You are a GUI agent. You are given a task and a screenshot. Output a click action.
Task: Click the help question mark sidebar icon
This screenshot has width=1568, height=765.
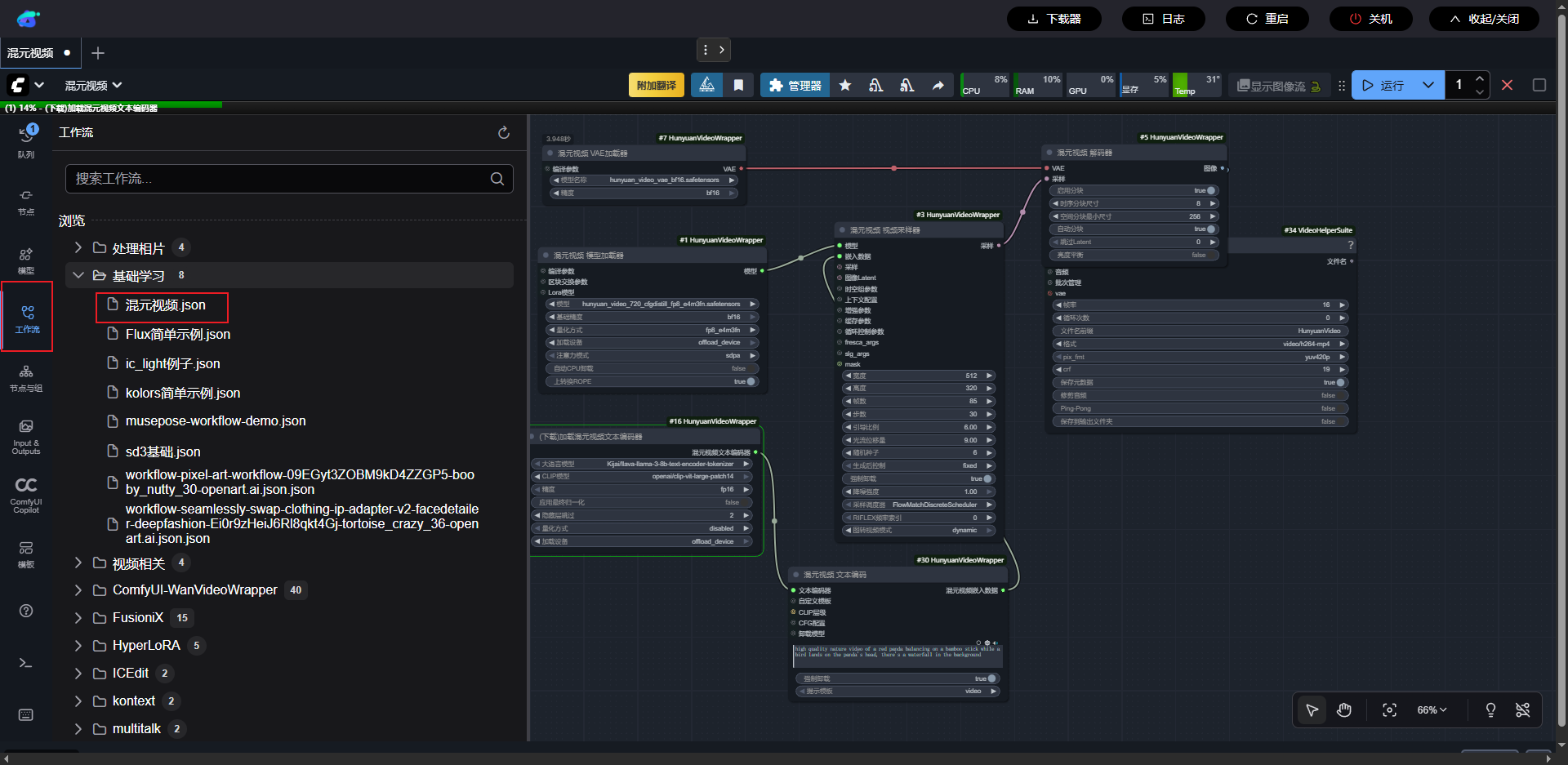(26, 611)
